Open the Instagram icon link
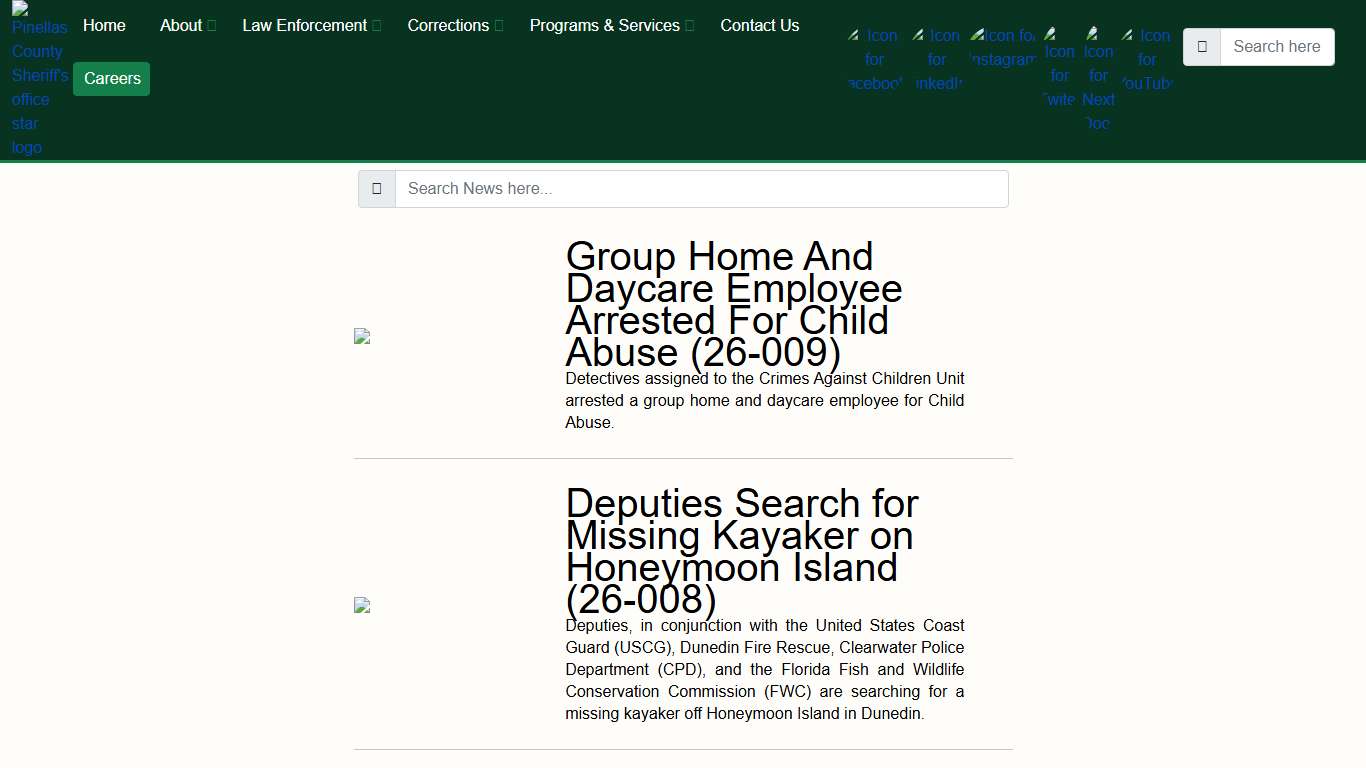1366x768 pixels. click(x=1002, y=48)
